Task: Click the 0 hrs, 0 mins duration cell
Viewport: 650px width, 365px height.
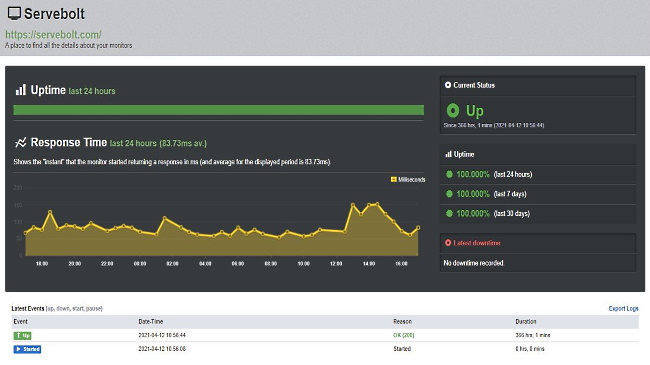Action: (530, 349)
